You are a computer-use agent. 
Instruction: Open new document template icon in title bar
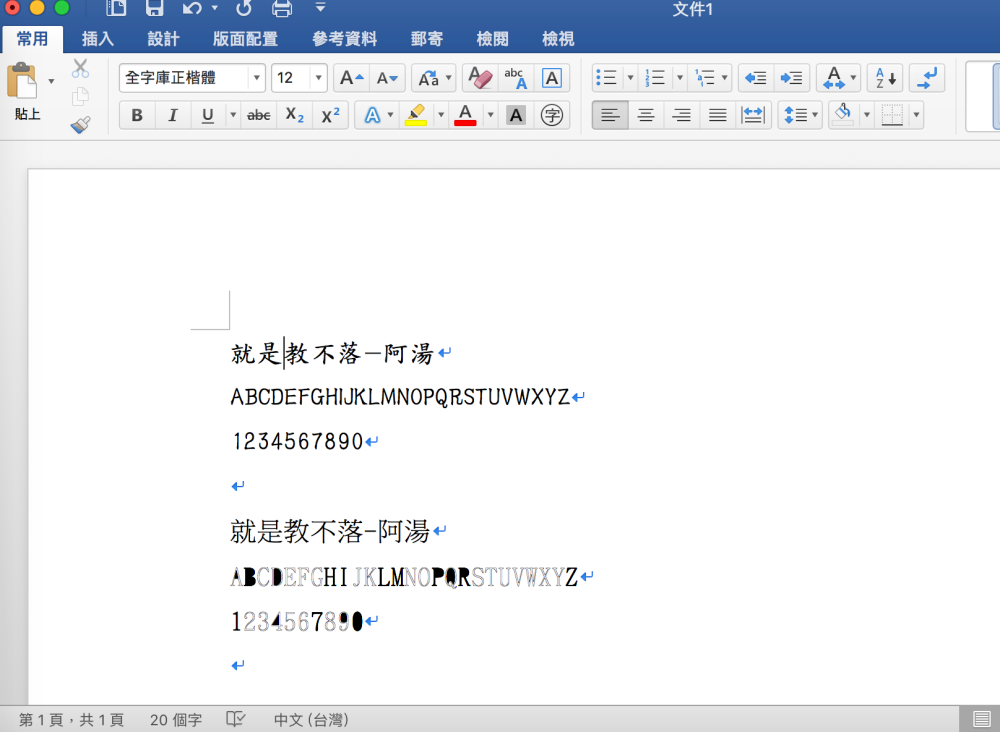click(x=116, y=8)
